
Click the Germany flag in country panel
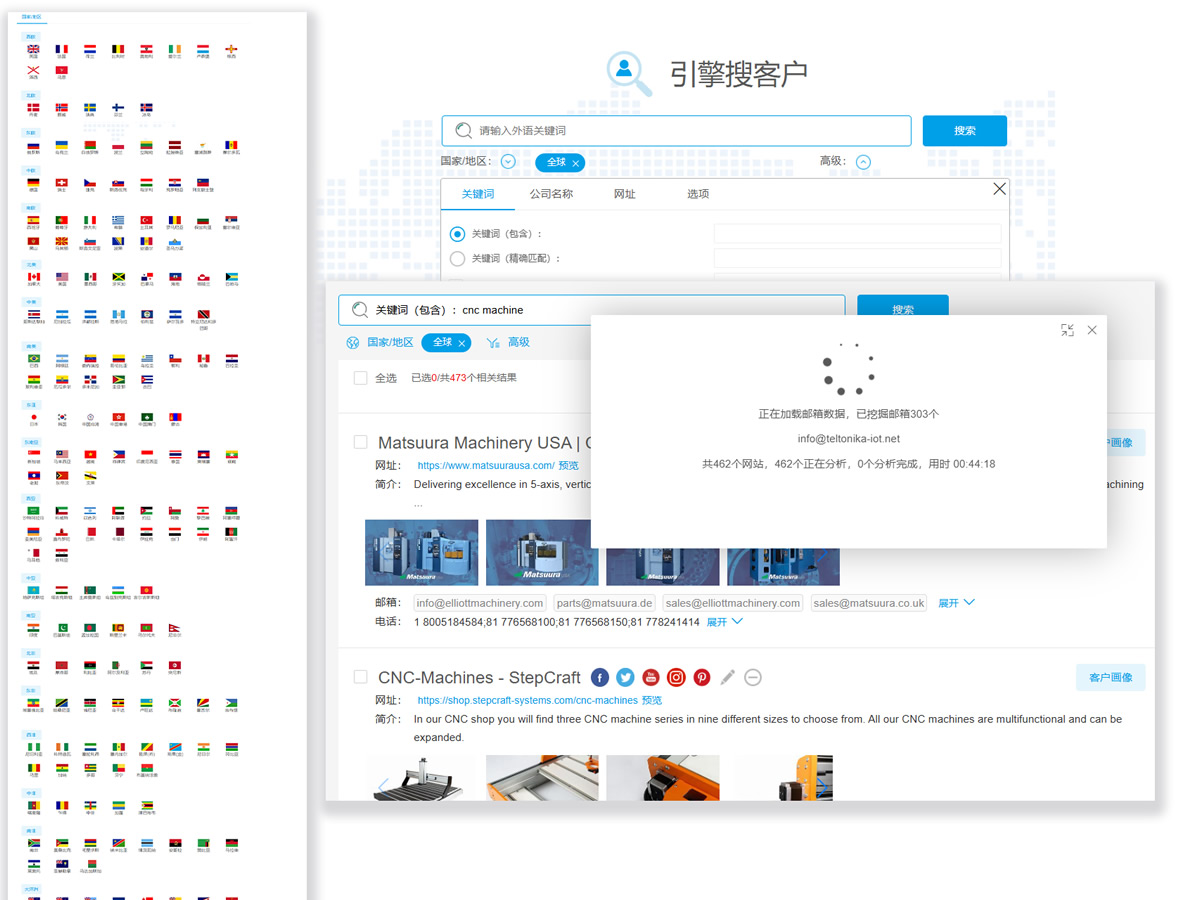(33, 182)
